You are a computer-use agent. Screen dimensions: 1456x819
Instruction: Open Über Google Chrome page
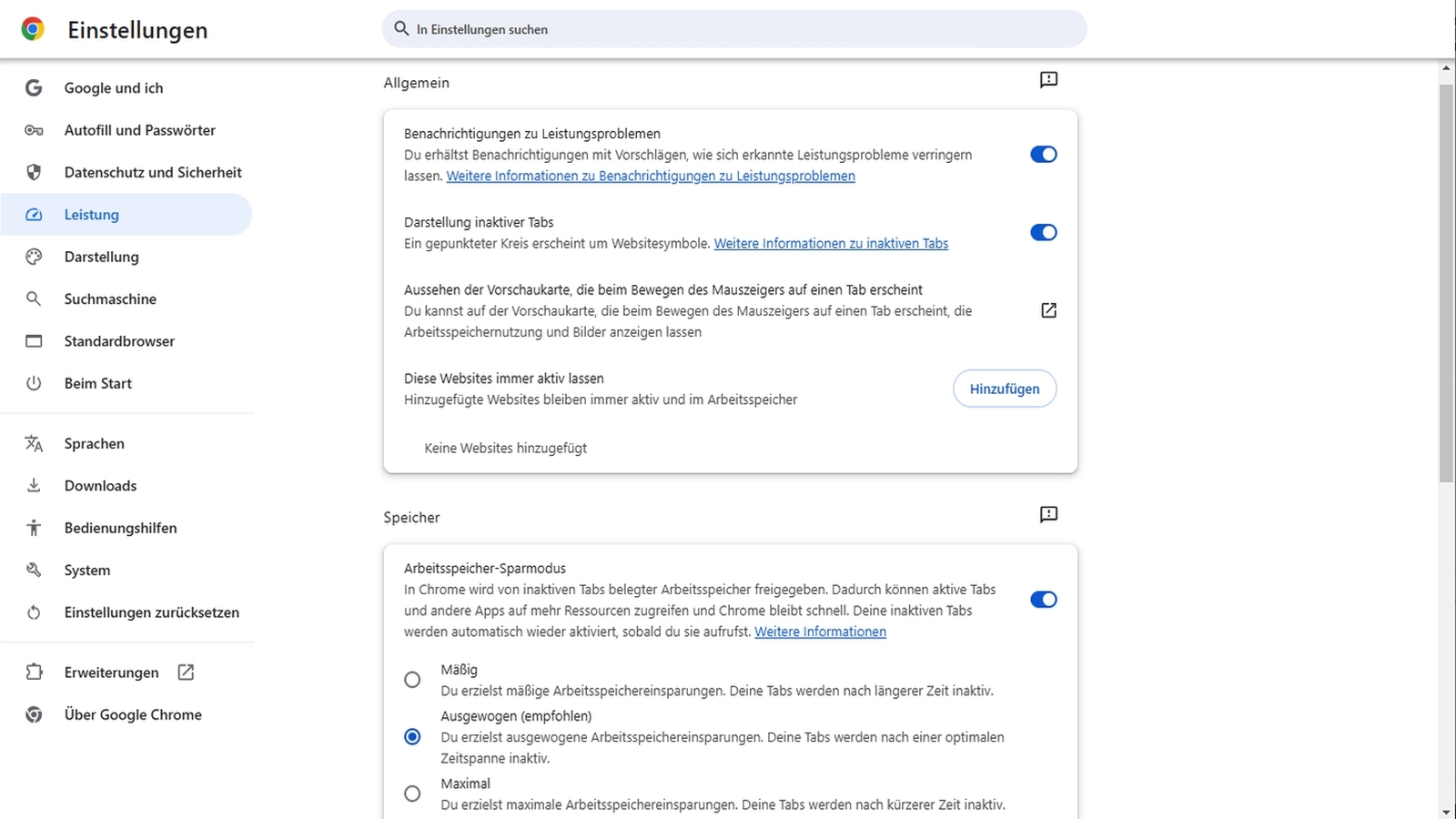pyautogui.click(x=126, y=714)
